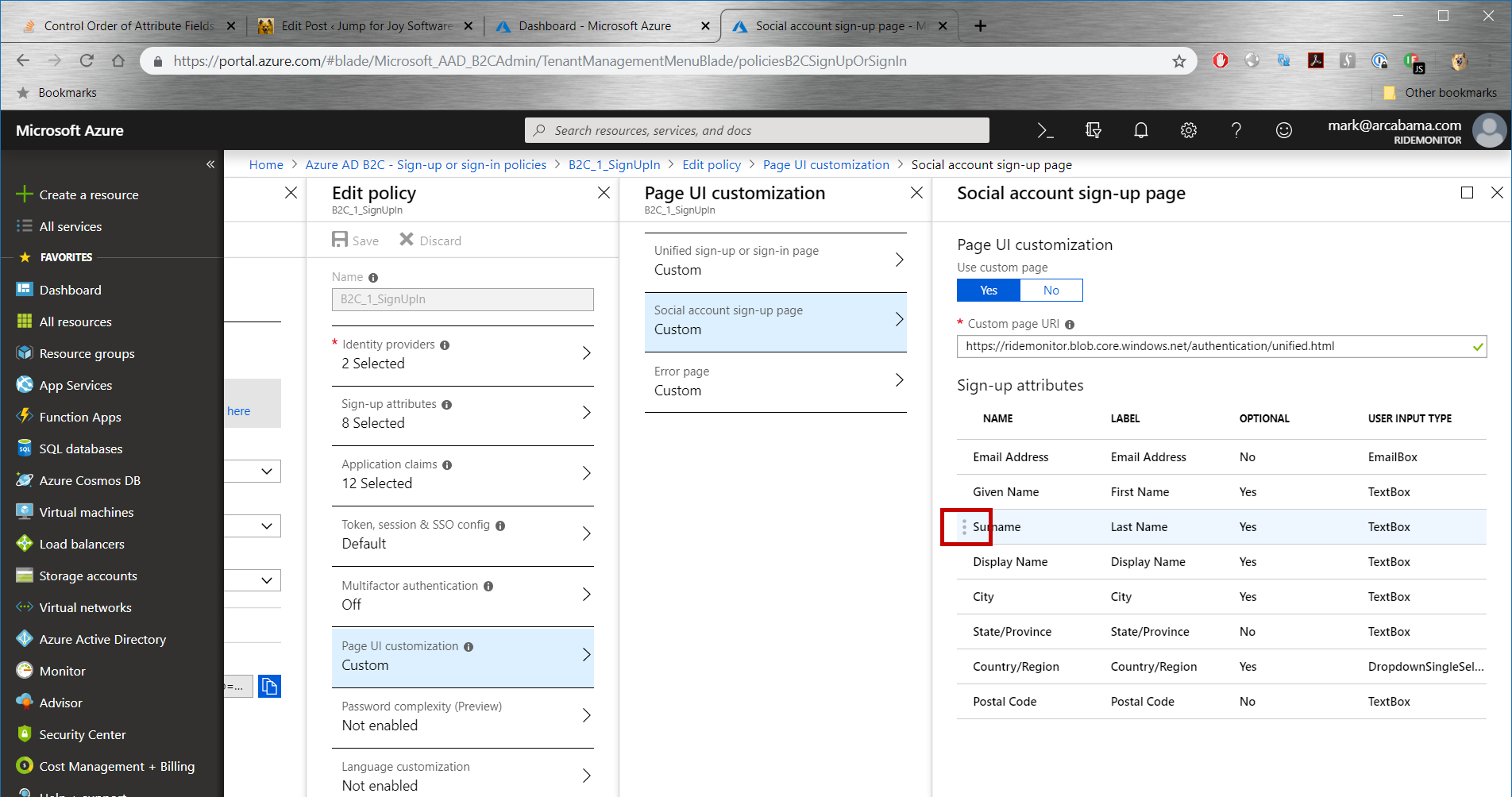Open the Help question mark icon
Image resolution: width=1512 pixels, height=797 pixels.
(1236, 130)
